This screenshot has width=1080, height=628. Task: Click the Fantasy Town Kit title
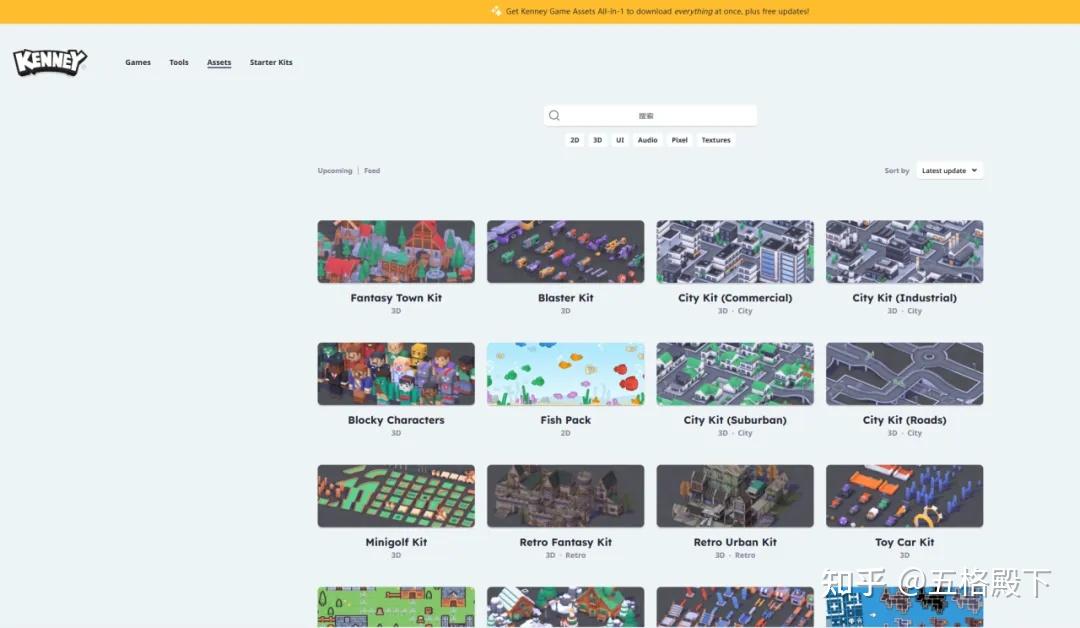pos(396,298)
